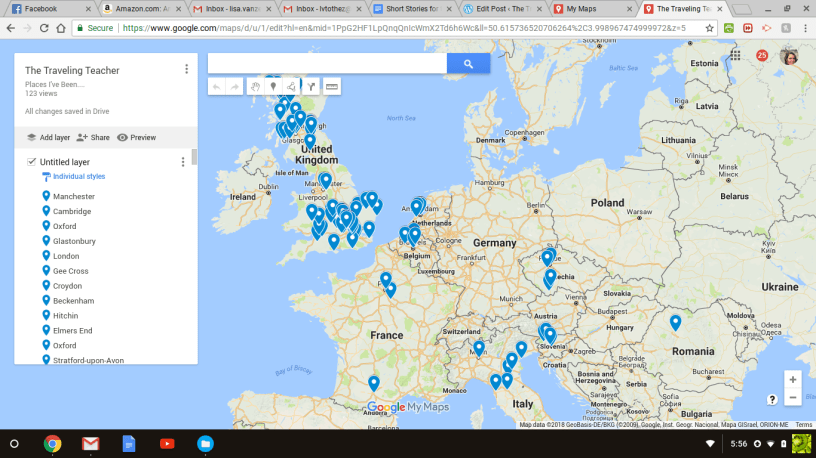Click the Share button
816x458 pixels.
point(93,137)
